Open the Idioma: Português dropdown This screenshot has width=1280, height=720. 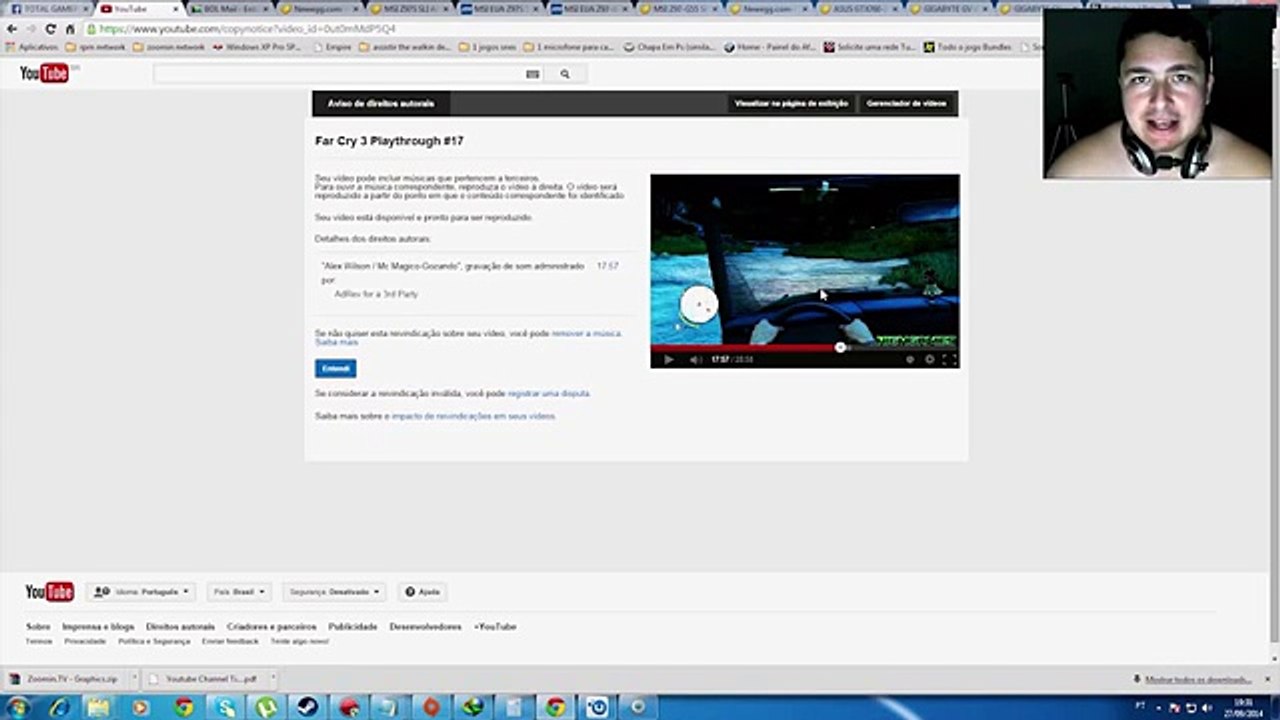141,592
